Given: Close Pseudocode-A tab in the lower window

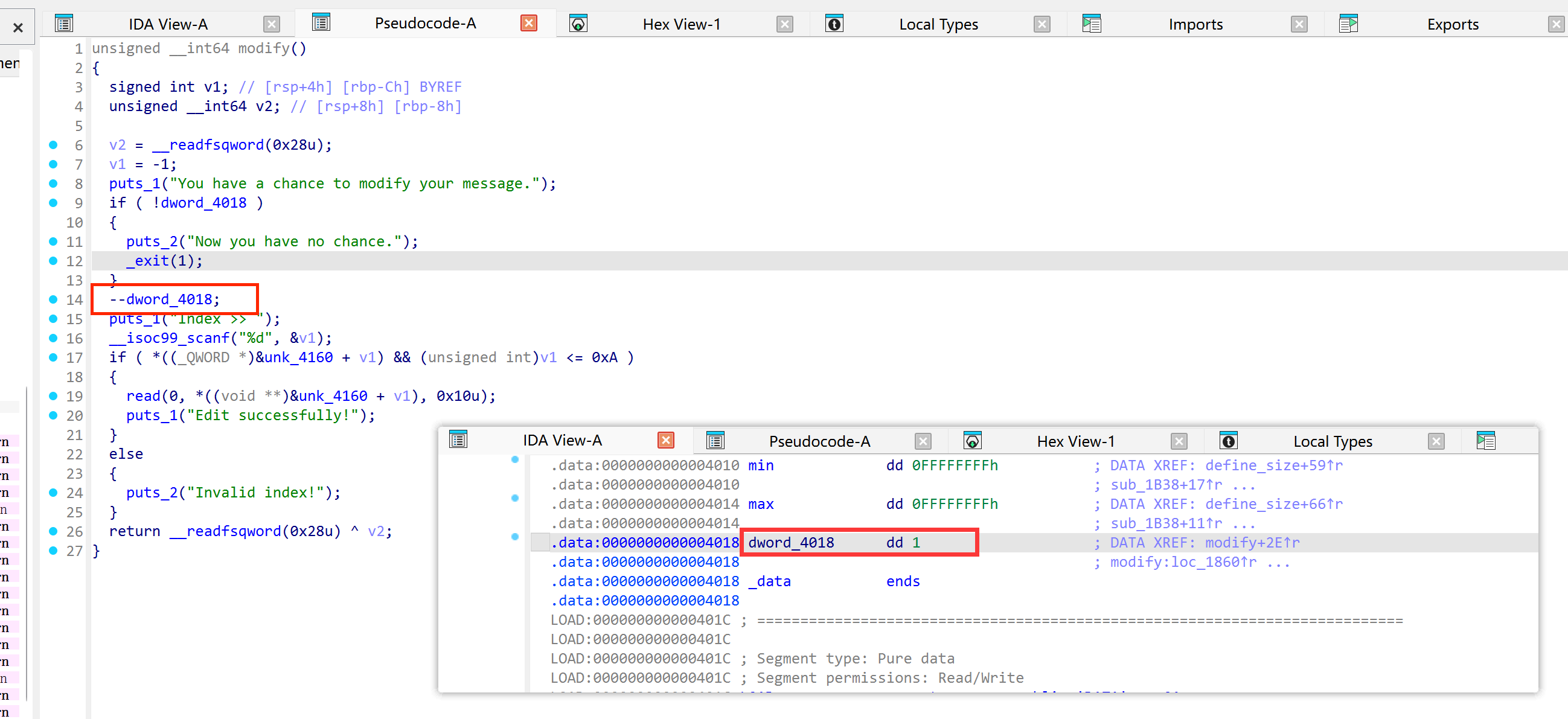Looking at the screenshot, I should tap(923, 441).
